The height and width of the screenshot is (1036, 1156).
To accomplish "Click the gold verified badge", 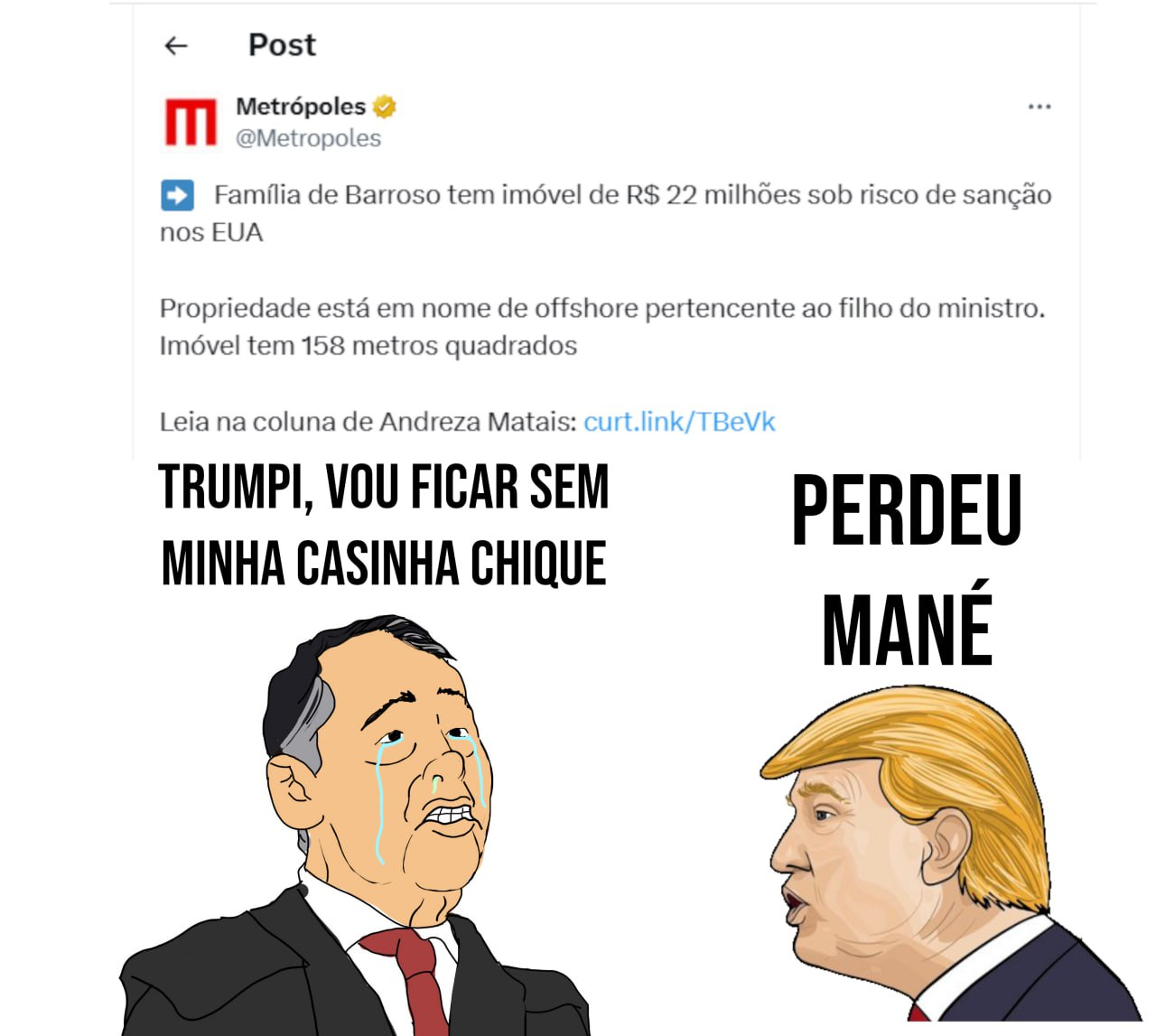I will click(x=385, y=107).
